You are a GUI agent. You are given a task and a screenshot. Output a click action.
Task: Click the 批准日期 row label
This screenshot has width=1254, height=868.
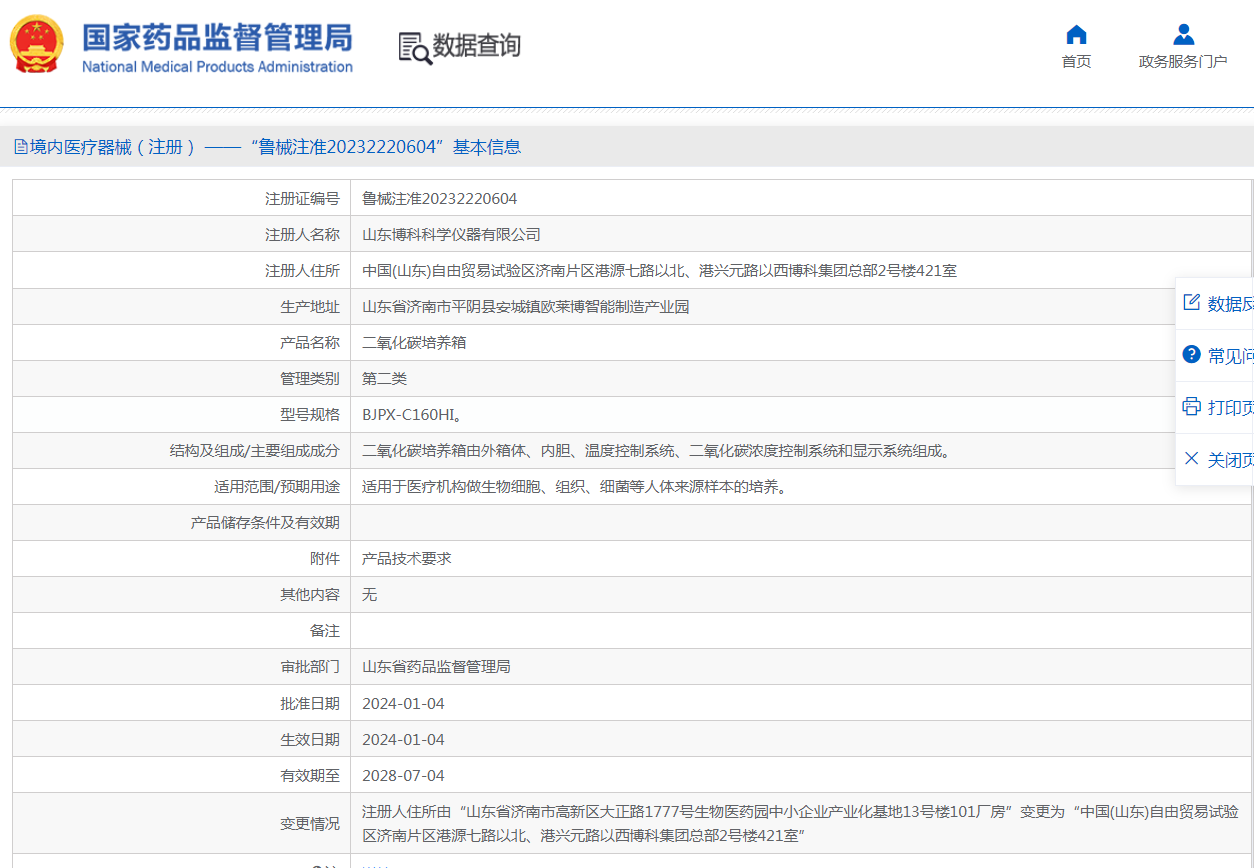[310, 704]
